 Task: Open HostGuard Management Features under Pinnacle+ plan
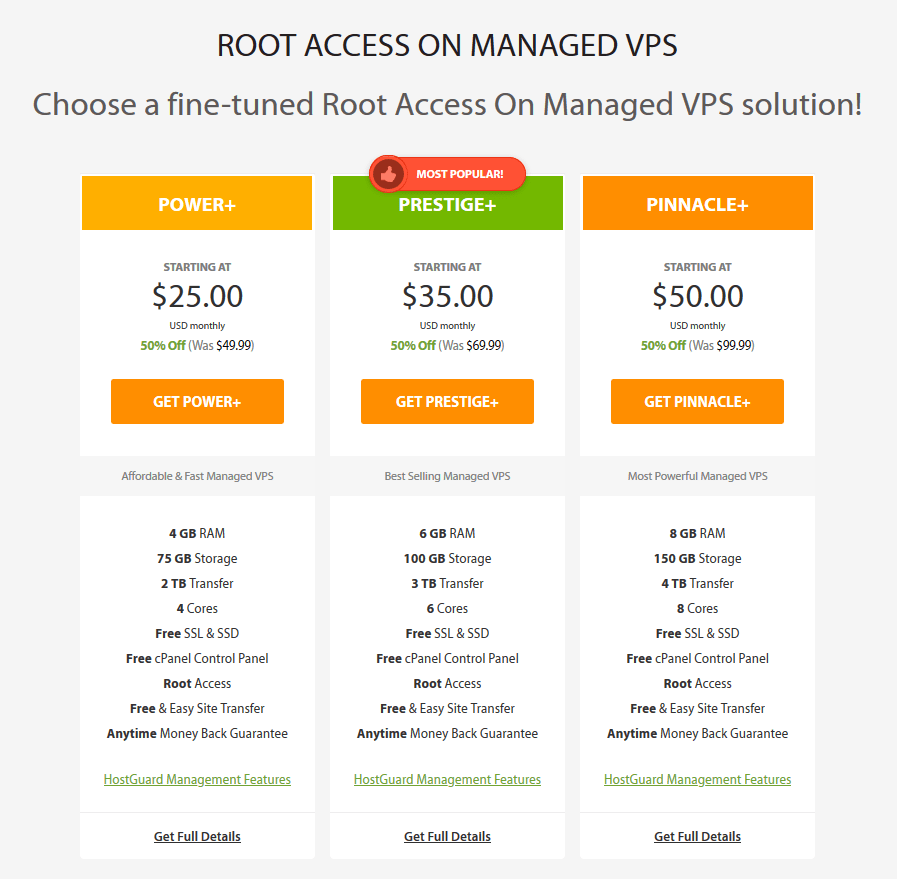pyautogui.click(x=697, y=779)
